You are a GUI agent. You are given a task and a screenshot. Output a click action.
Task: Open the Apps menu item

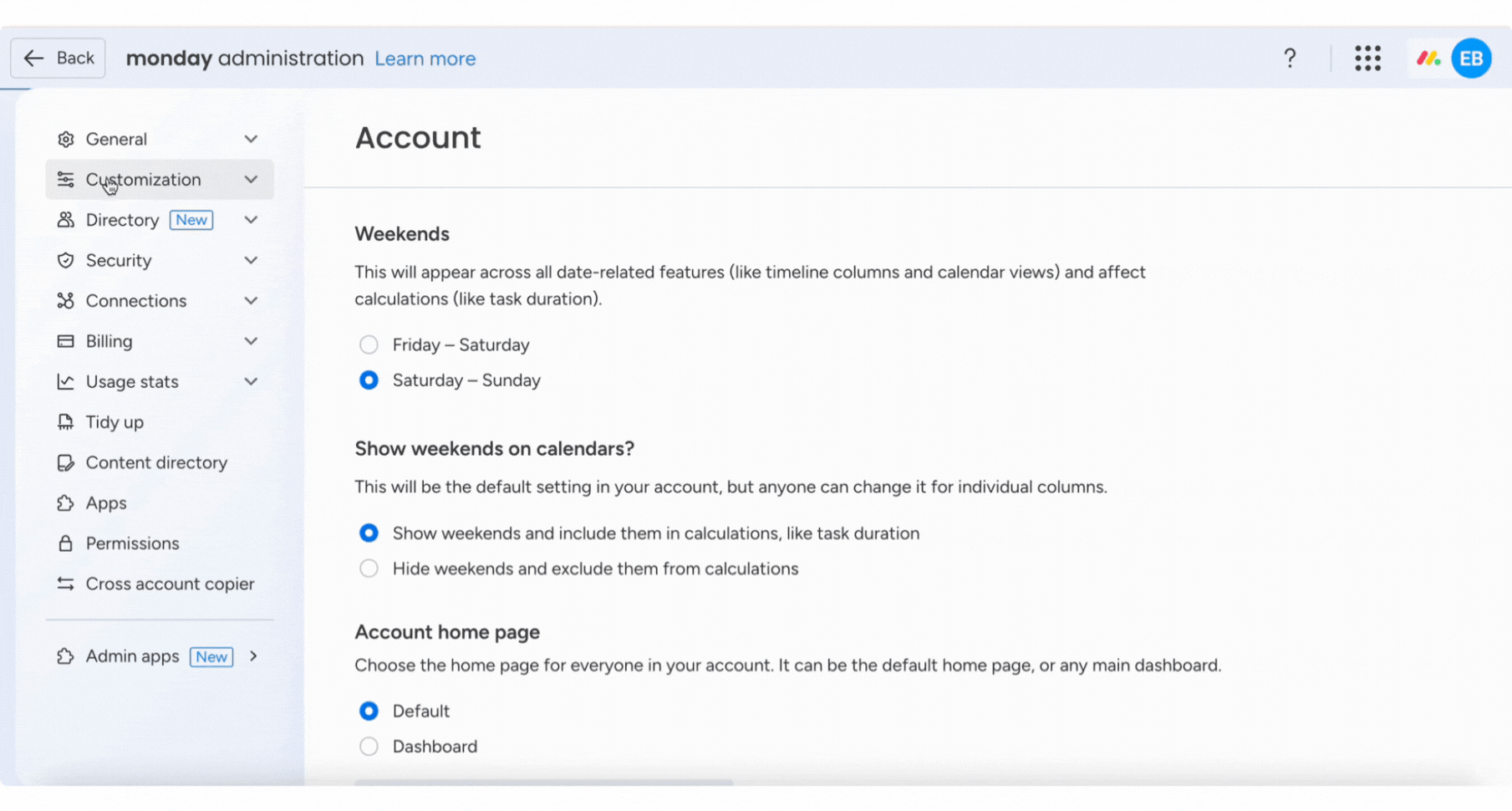coord(106,503)
